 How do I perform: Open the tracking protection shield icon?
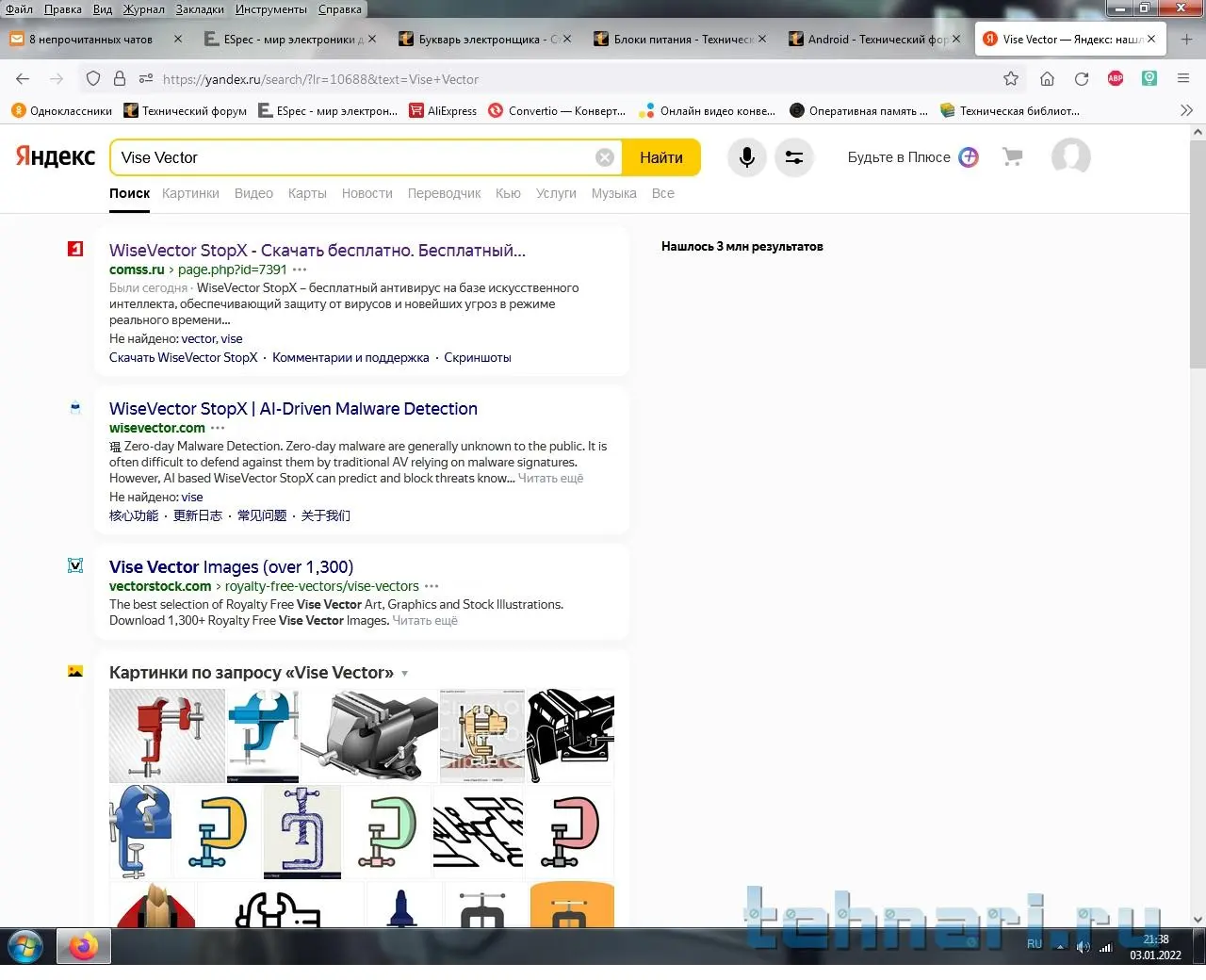(93, 79)
